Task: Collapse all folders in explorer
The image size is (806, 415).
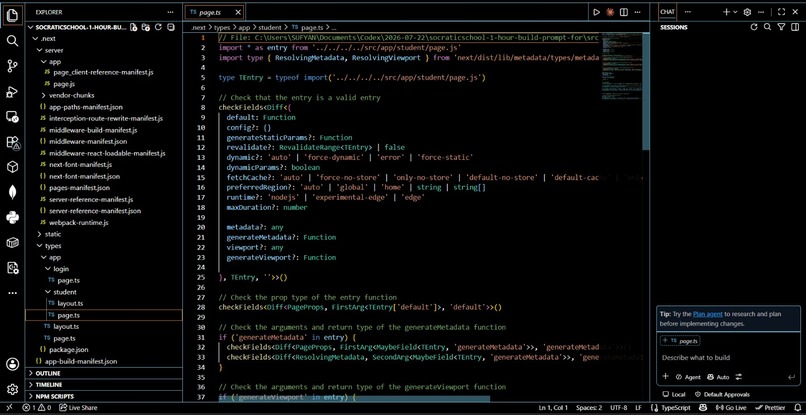Action: (171, 27)
